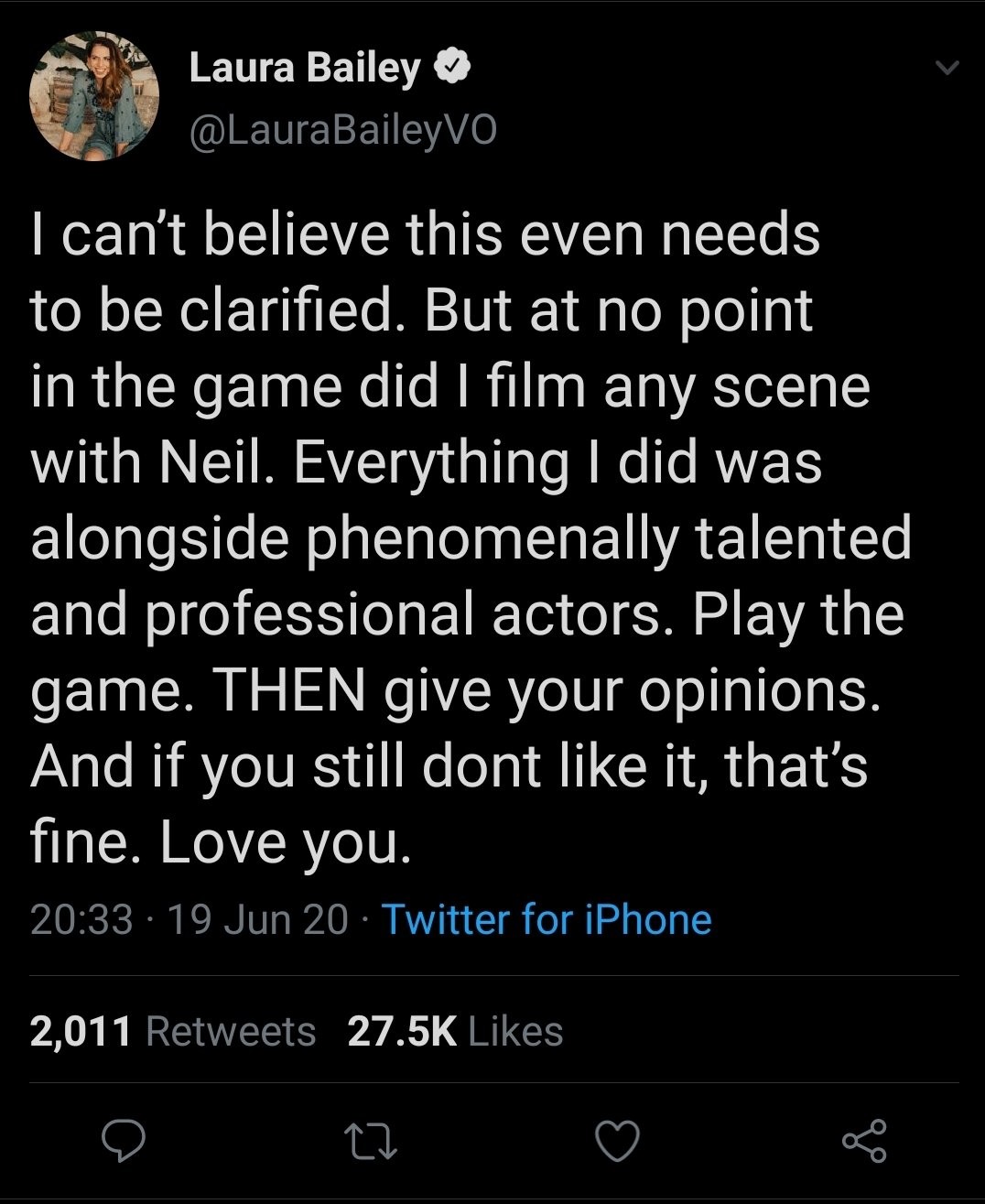Click the 2,011 retweet count number
The height and width of the screenshot is (1204, 985).
pyautogui.click(x=81, y=1031)
